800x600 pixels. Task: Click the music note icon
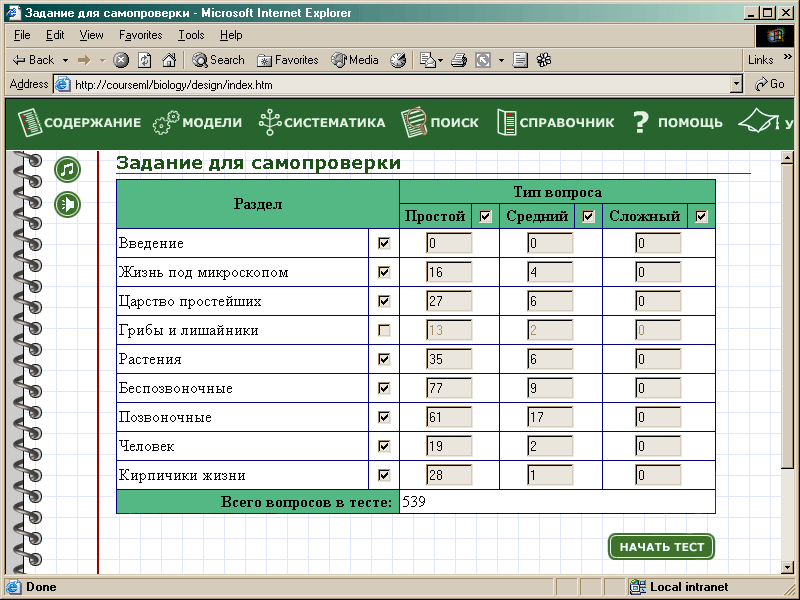[x=67, y=170]
